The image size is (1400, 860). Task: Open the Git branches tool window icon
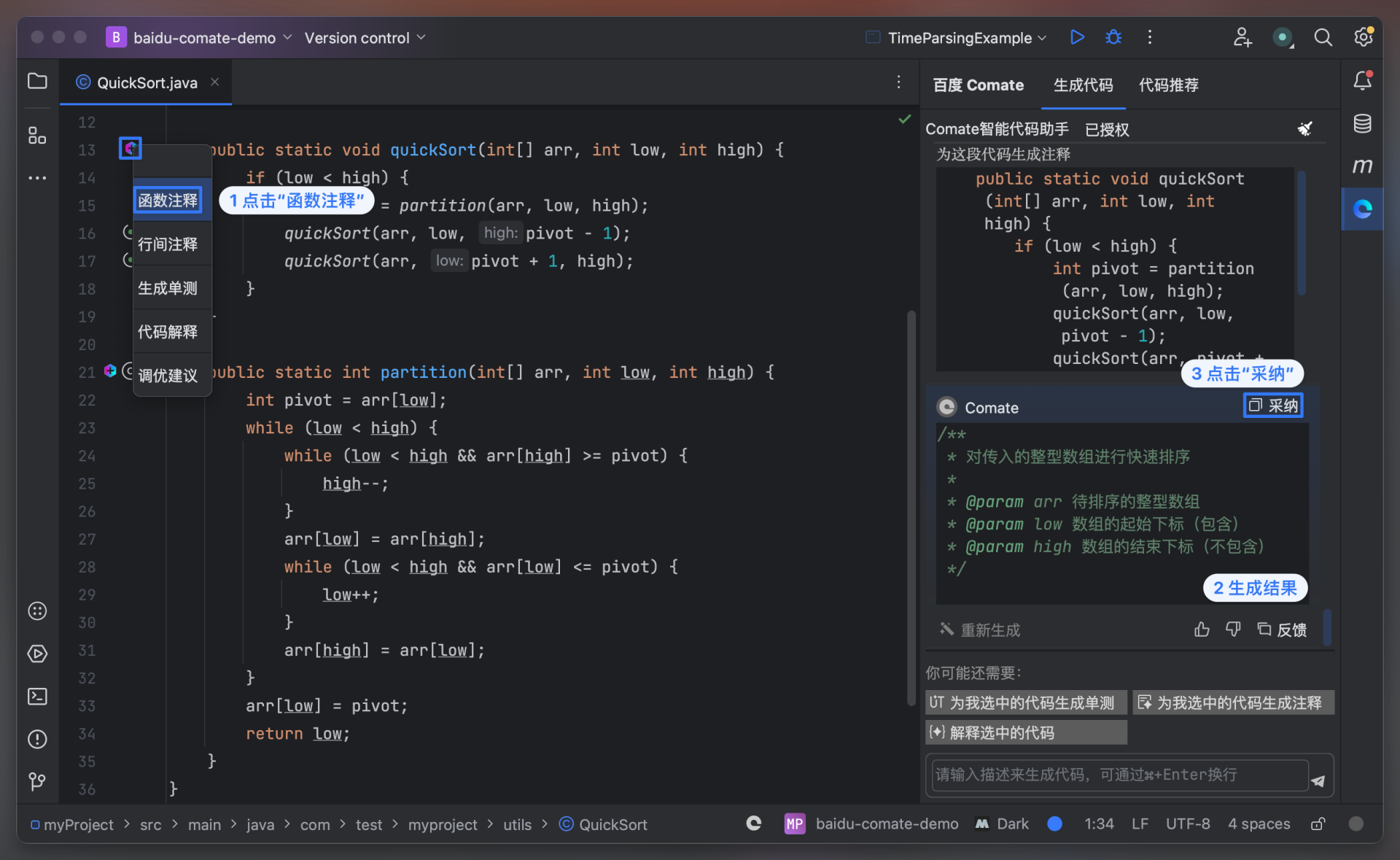click(37, 782)
